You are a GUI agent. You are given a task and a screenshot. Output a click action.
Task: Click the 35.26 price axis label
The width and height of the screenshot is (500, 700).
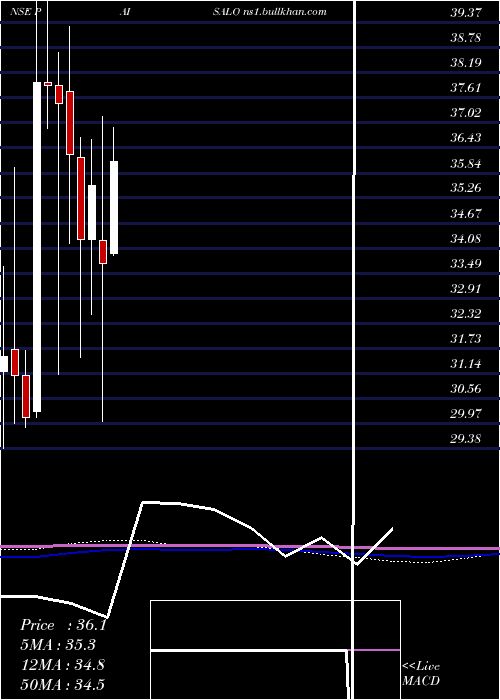(x=466, y=188)
